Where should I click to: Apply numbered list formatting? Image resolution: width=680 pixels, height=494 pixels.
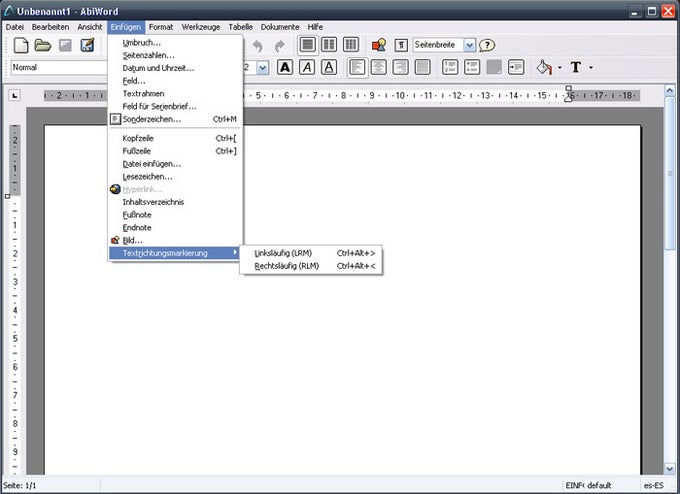pyautogui.click(x=450, y=67)
